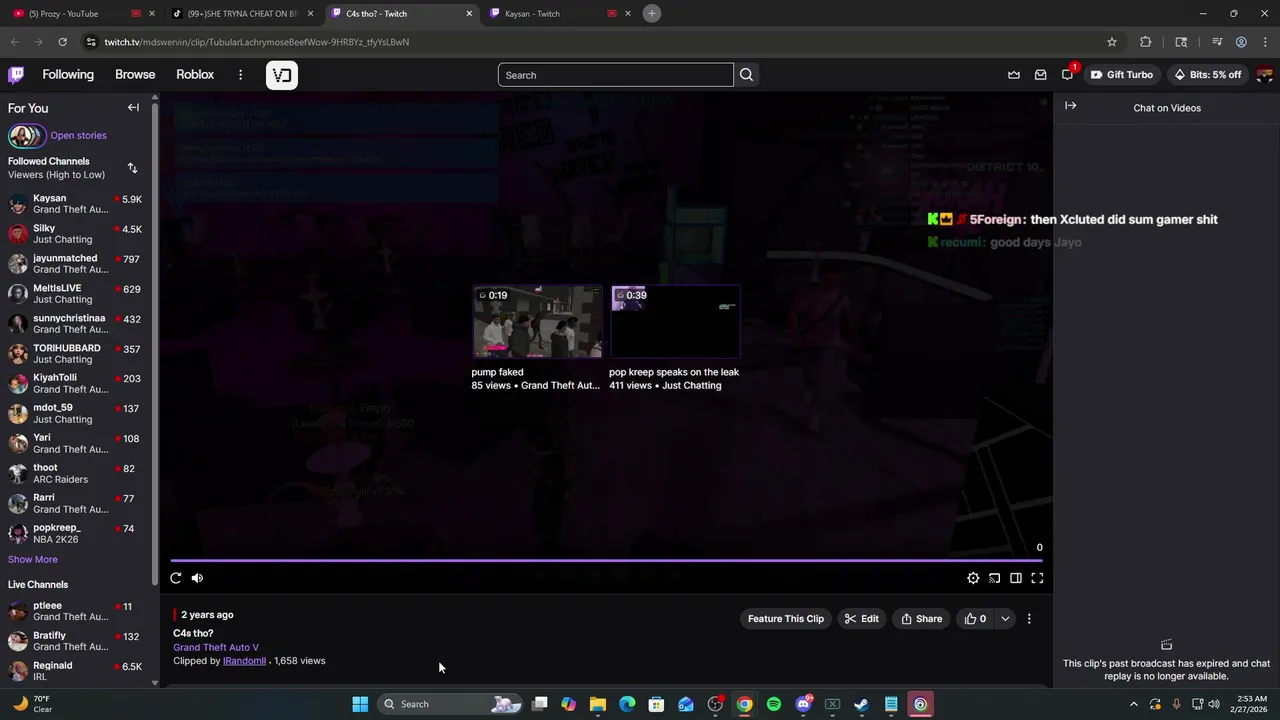Open Gift Turbo button
Screen dimensions: 1280x720
[x=1122, y=75]
